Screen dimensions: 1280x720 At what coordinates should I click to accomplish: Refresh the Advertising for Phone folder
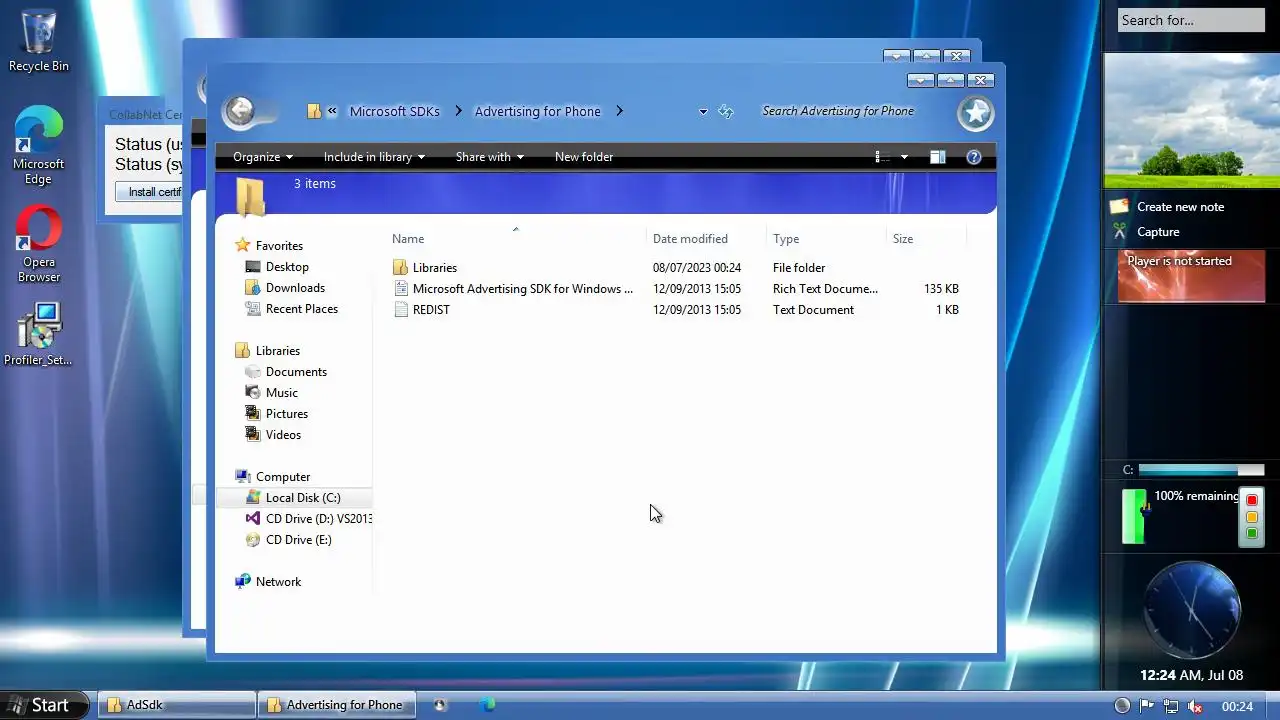726,112
